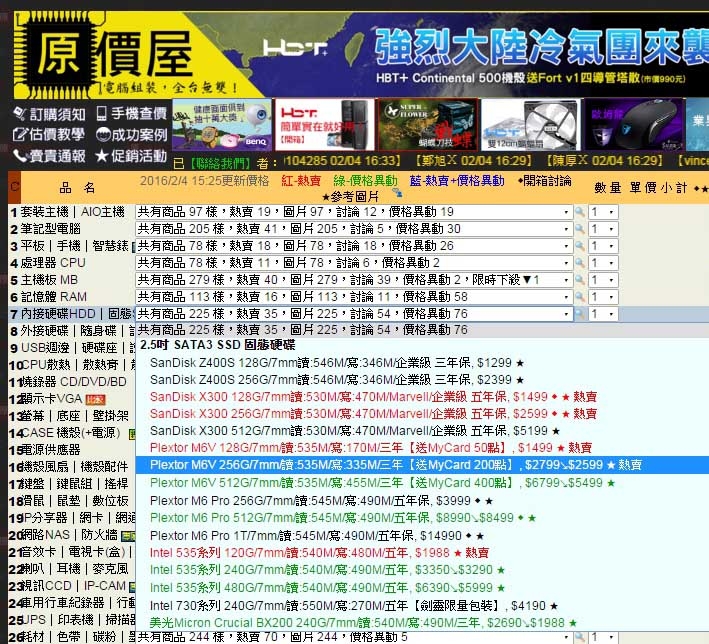This screenshot has height=644, width=709.
Task: Expand the 記憶體 RAM product dropdown
Action: point(354,297)
